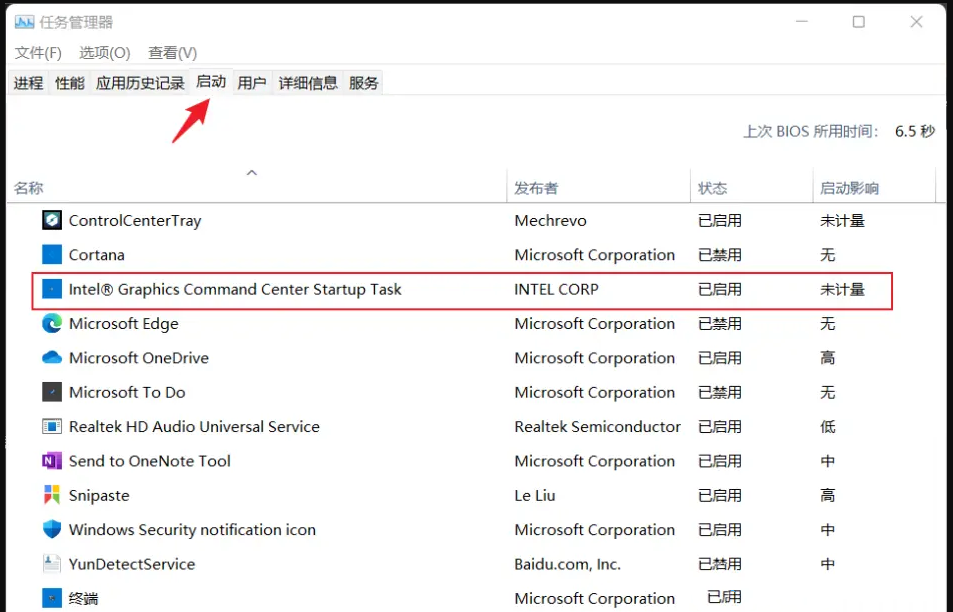
Task: Click the sort arrow above 名称 column
Action: pos(252,173)
